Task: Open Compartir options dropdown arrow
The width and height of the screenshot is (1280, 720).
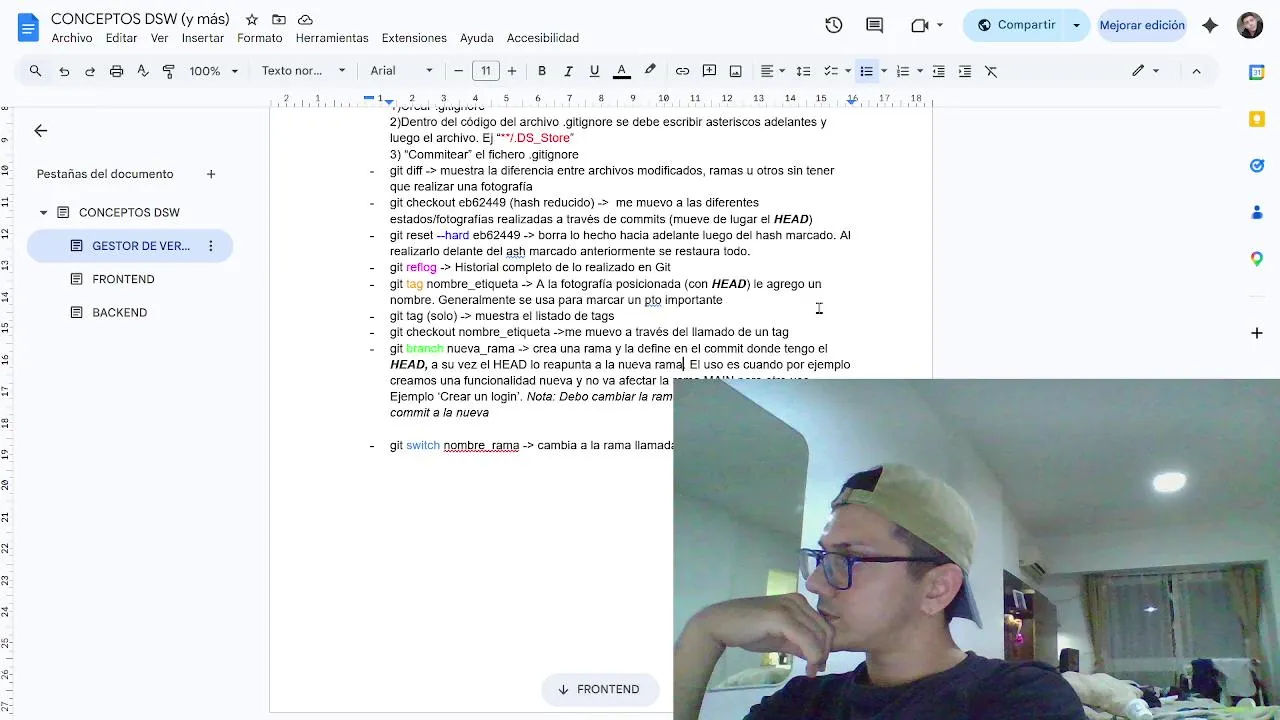Action: tap(1077, 25)
